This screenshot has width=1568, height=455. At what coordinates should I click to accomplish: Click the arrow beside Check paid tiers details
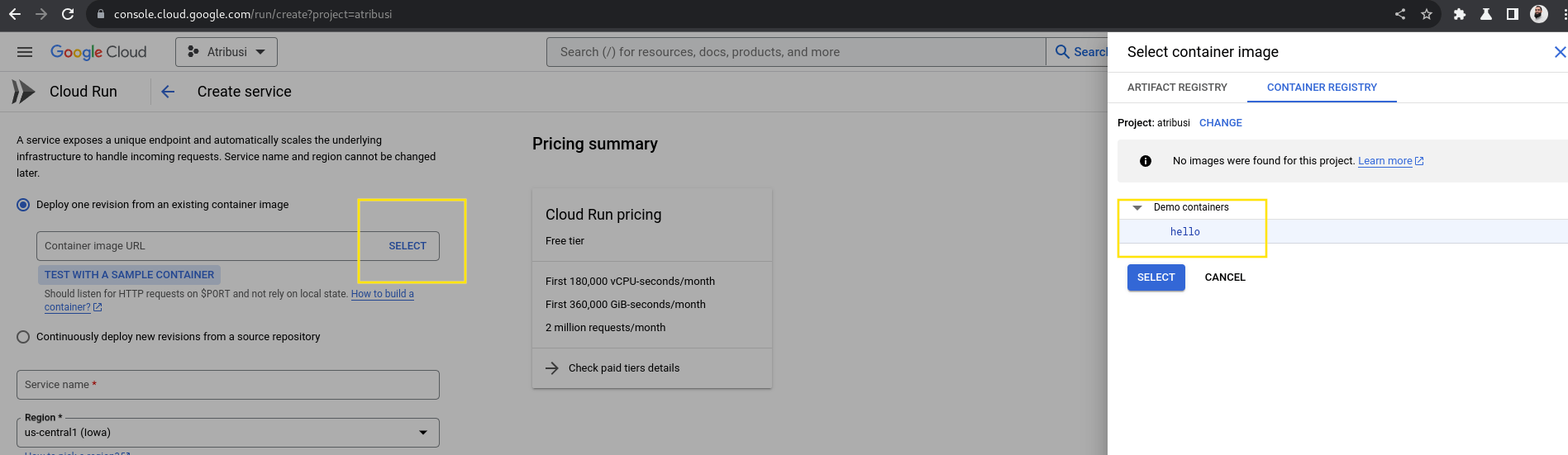click(552, 368)
